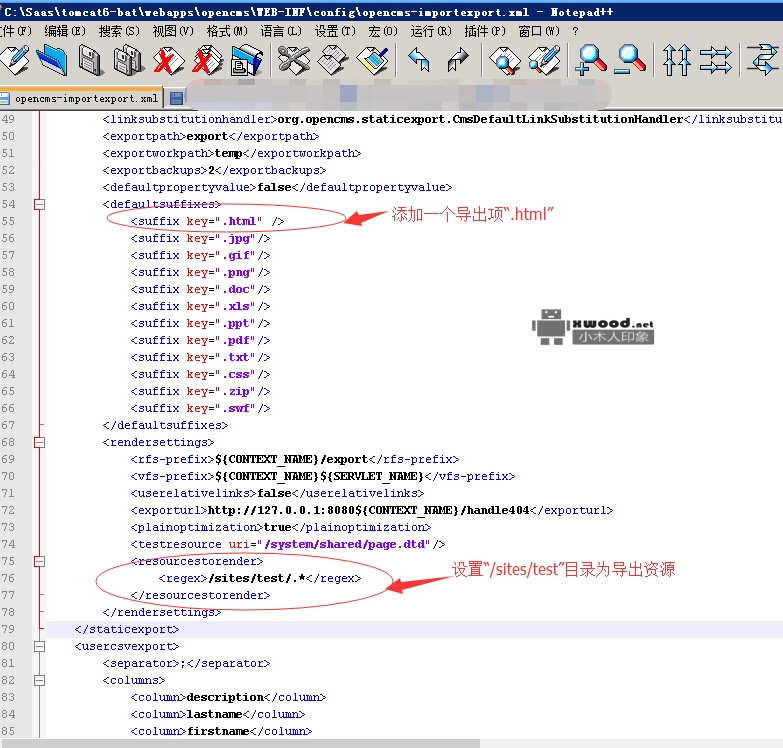Click line number 79 in the margin

tap(8, 629)
